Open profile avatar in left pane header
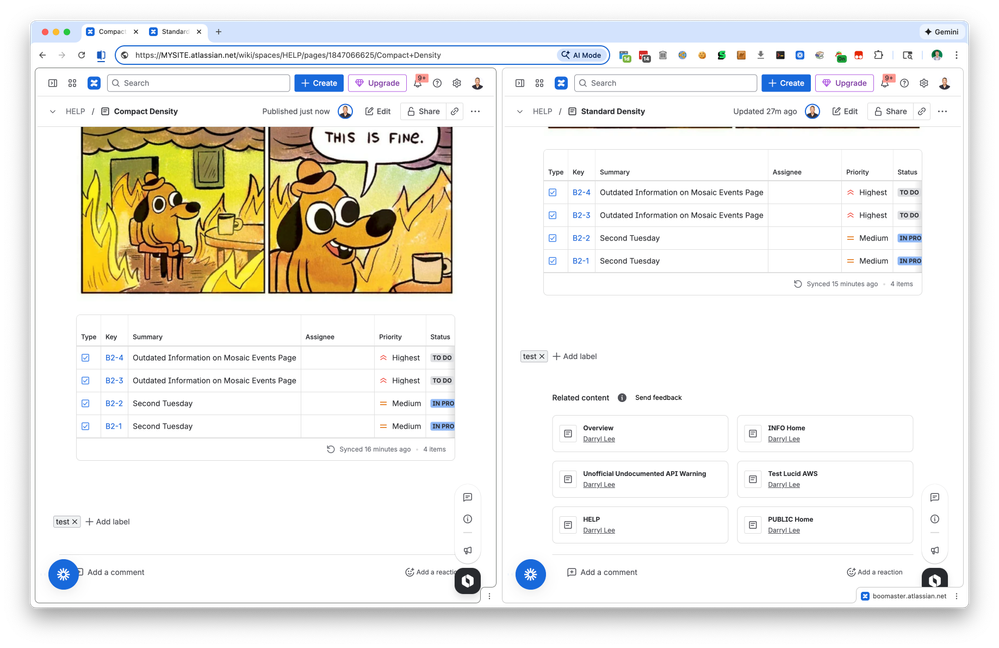The image size is (999, 648). click(x=477, y=83)
